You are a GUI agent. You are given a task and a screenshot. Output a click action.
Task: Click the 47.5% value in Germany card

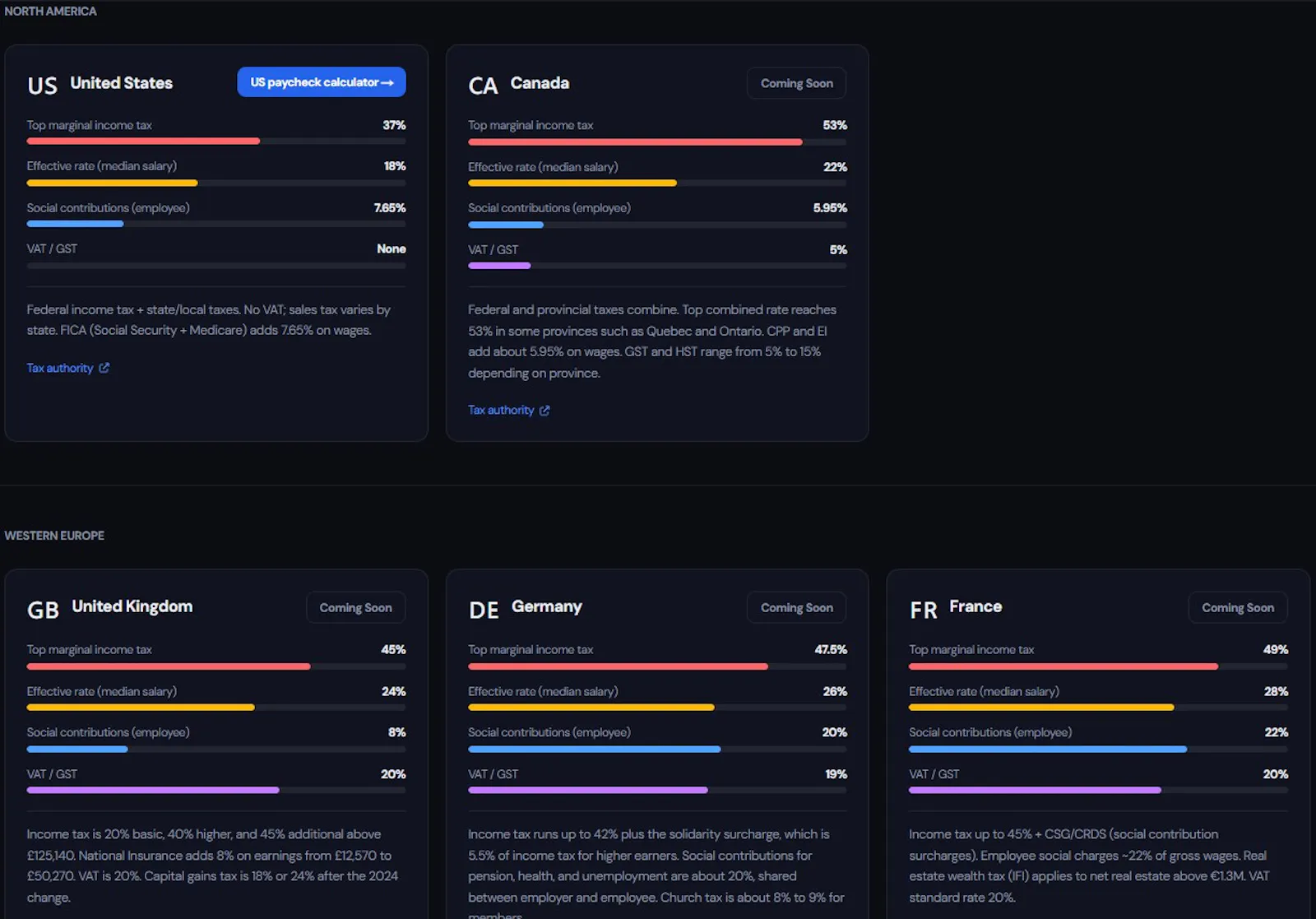[831, 650]
